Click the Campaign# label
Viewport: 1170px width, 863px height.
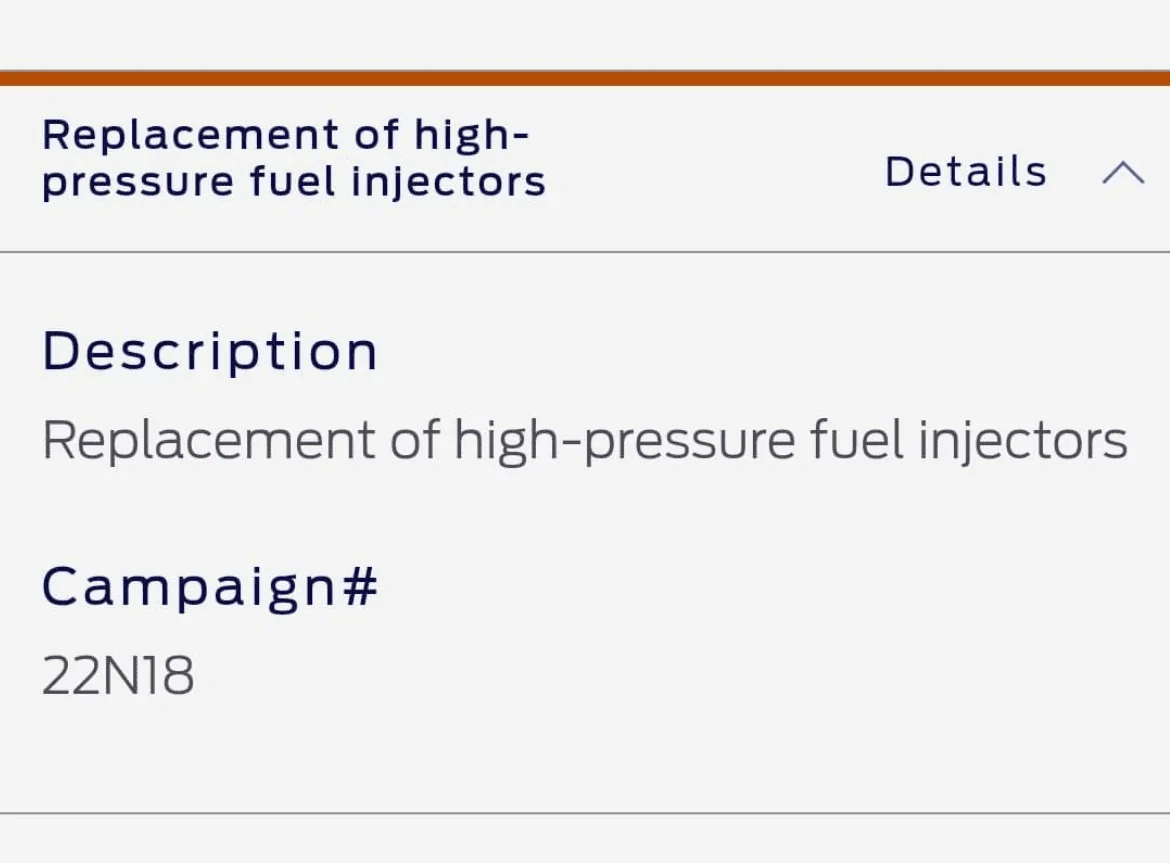point(210,586)
